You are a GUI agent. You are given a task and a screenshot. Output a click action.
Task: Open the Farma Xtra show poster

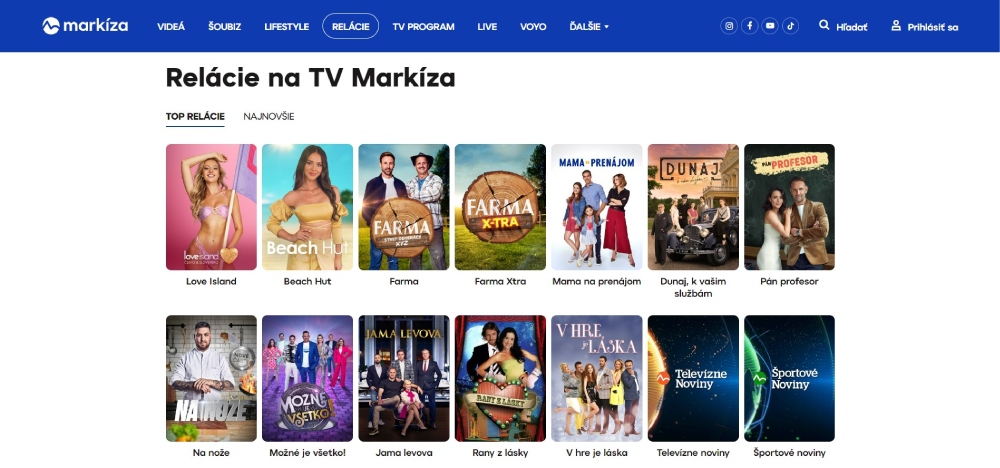500,207
